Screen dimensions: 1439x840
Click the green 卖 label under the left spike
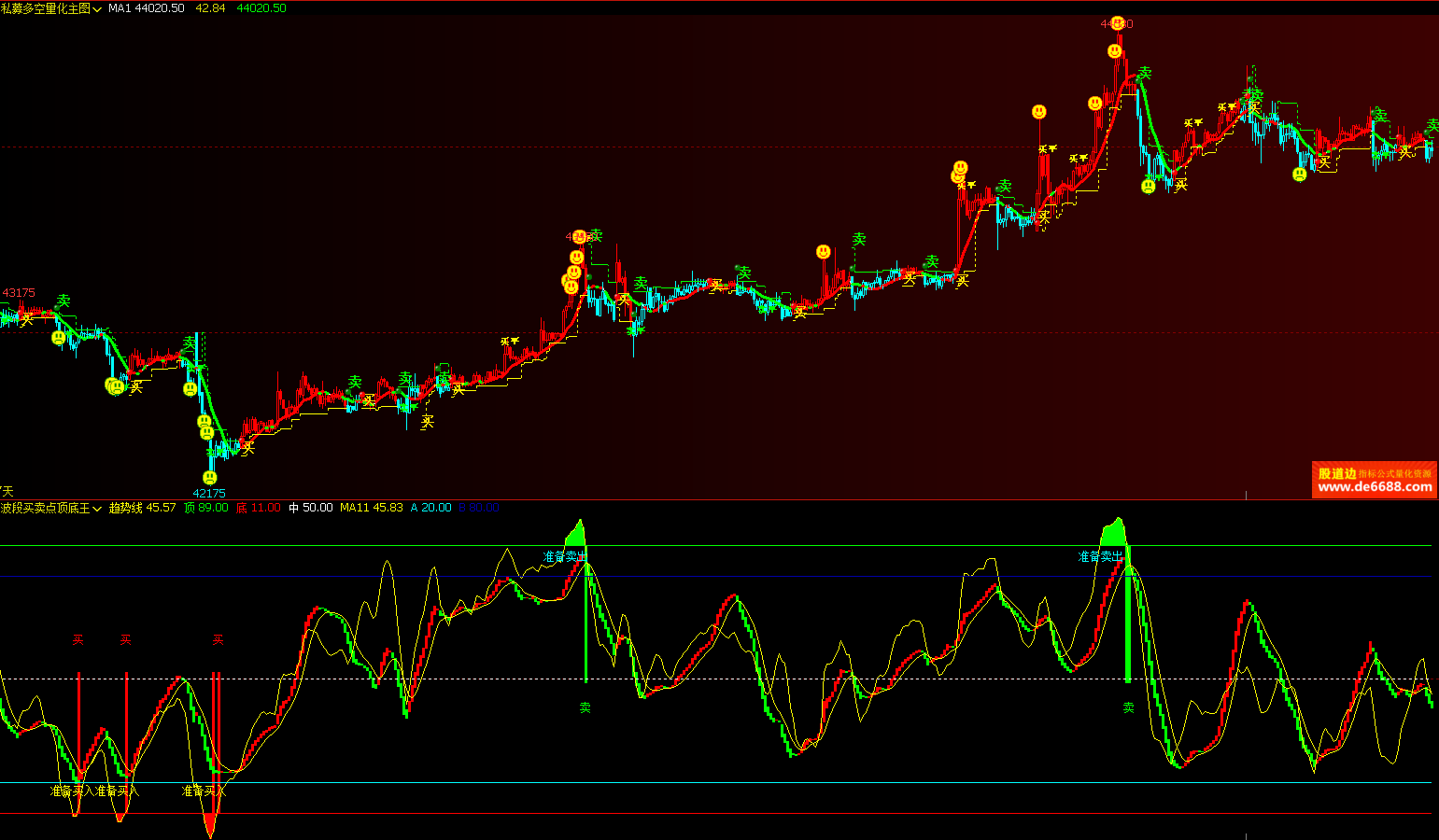pyautogui.click(x=585, y=708)
